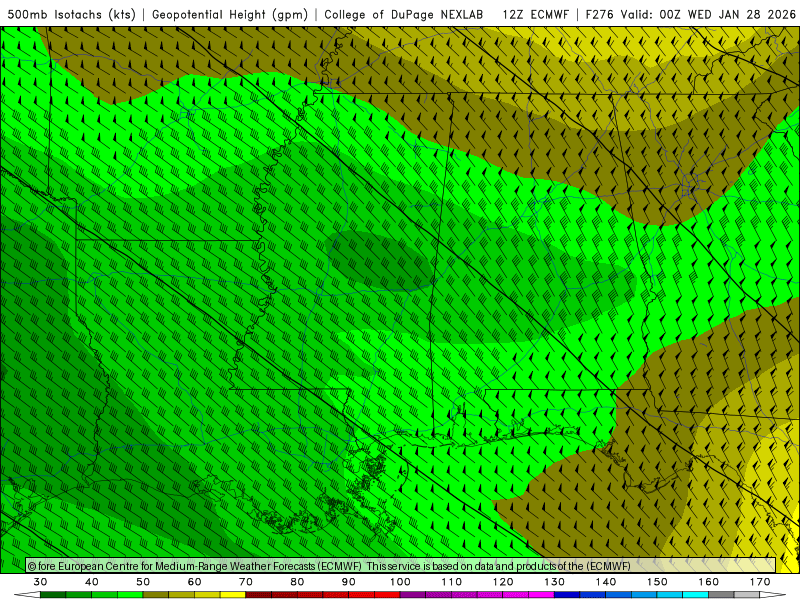The width and height of the screenshot is (800, 600).
Task: Click the legend value '120'
Action: pyautogui.click(x=503, y=582)
